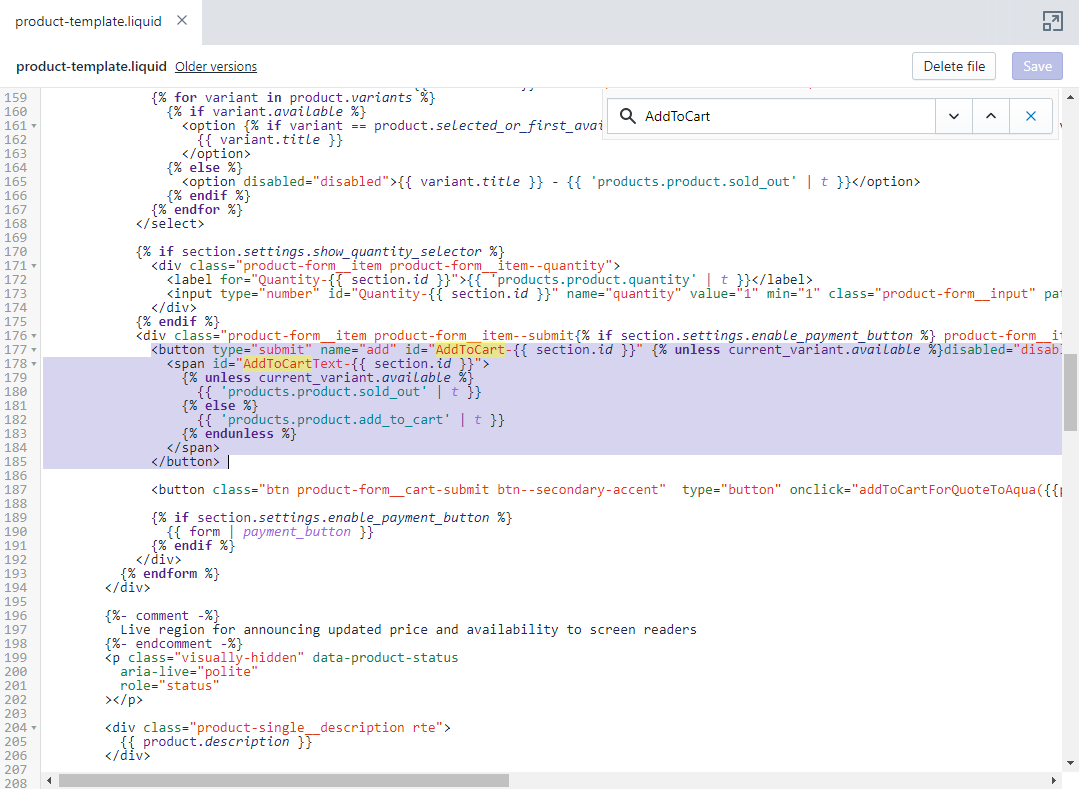
Task: Open the Older versions link
Action: pyautogui.click(x=216, y=67)
